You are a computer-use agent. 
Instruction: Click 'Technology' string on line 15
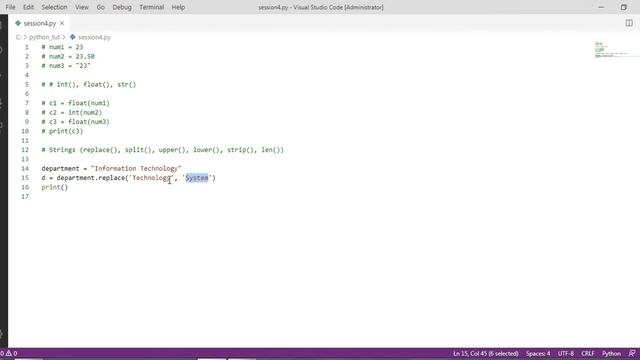click(151, 178)
